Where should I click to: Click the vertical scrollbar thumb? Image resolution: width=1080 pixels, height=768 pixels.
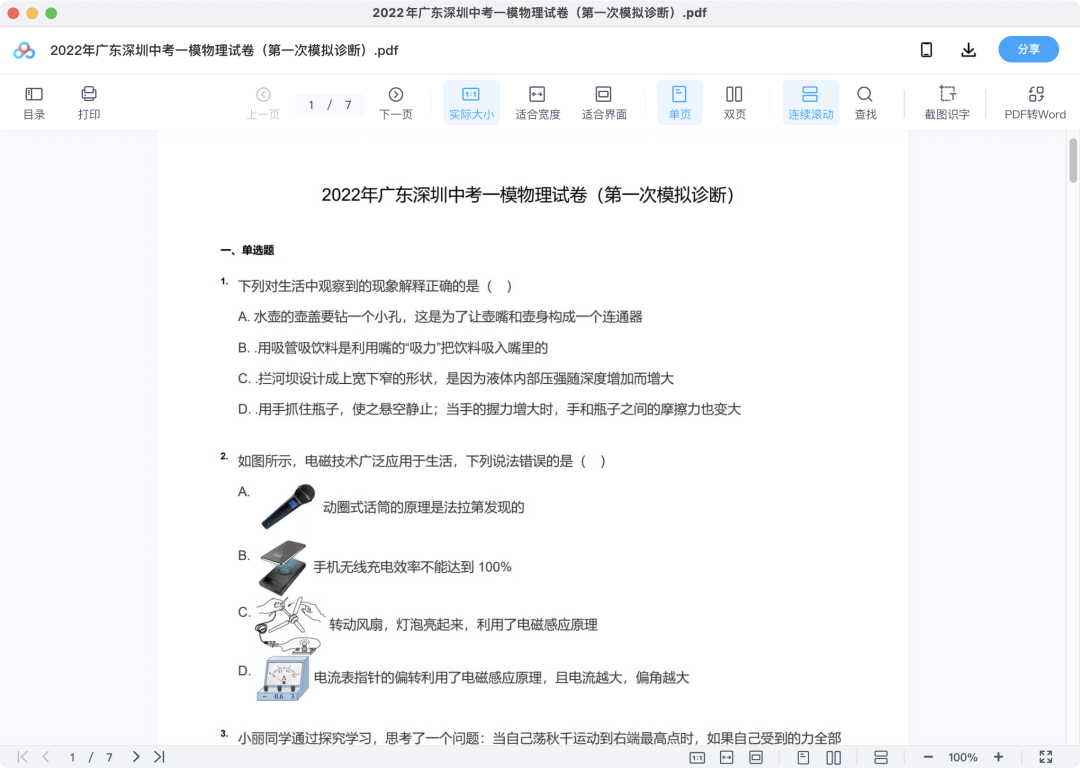(x=1072, y=160)
